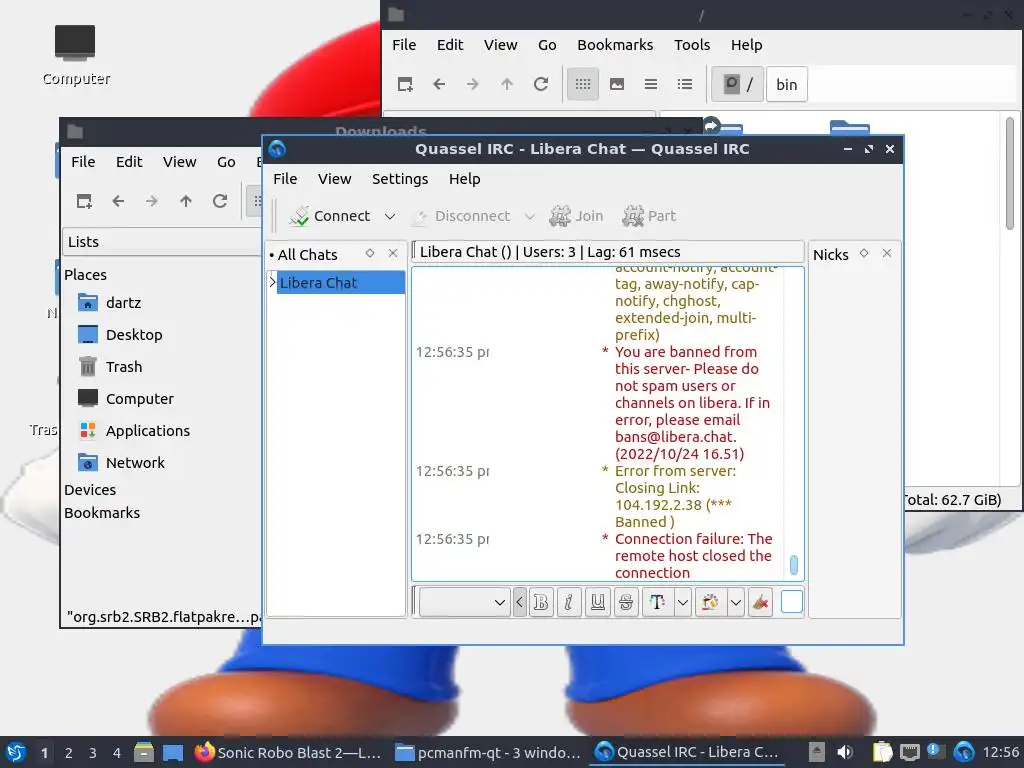The height and width of the screenshot is (768, 1024).
Task: Open the text color dropdown arrow
Action: click(x=682, y=602)
